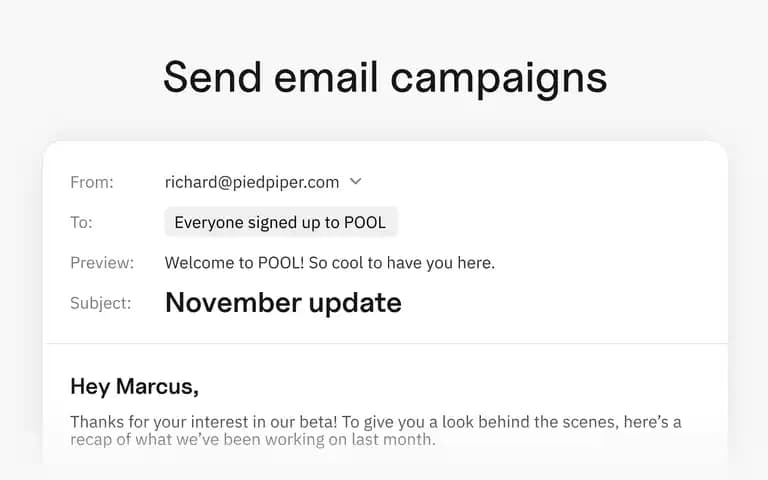Click the Preview: label
The height and width of the screenshot is (480, 768).
tap(102, 263)
